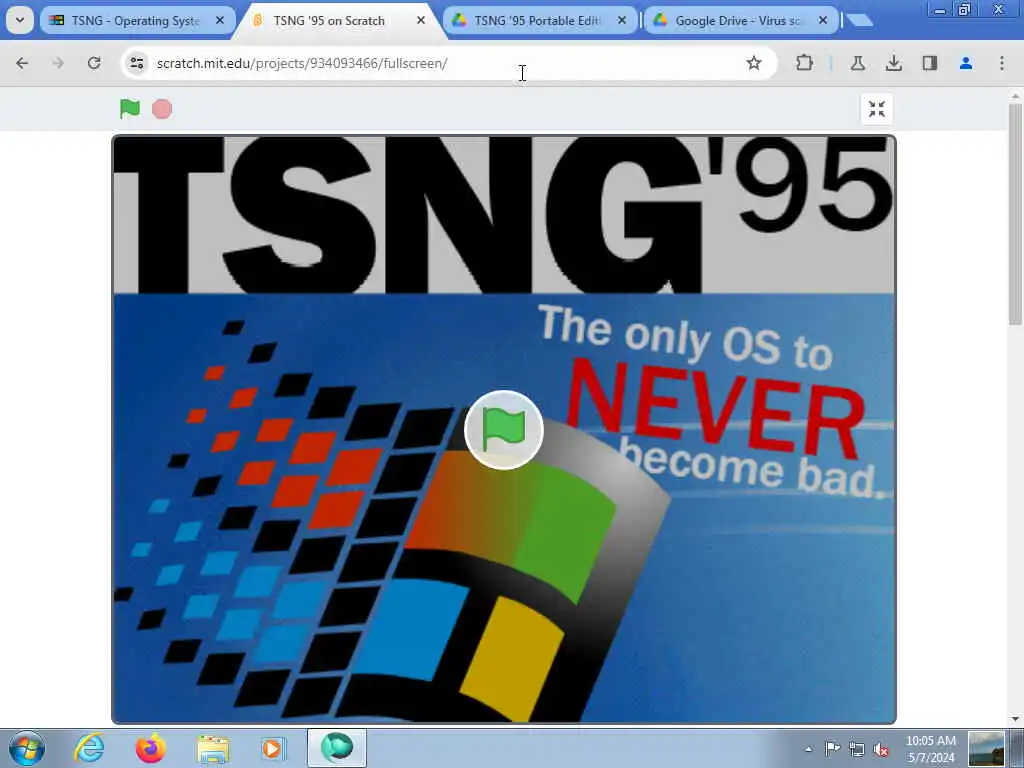1024x768 pixels.
Task: Click the address bar URL
Action: point(302,63)
